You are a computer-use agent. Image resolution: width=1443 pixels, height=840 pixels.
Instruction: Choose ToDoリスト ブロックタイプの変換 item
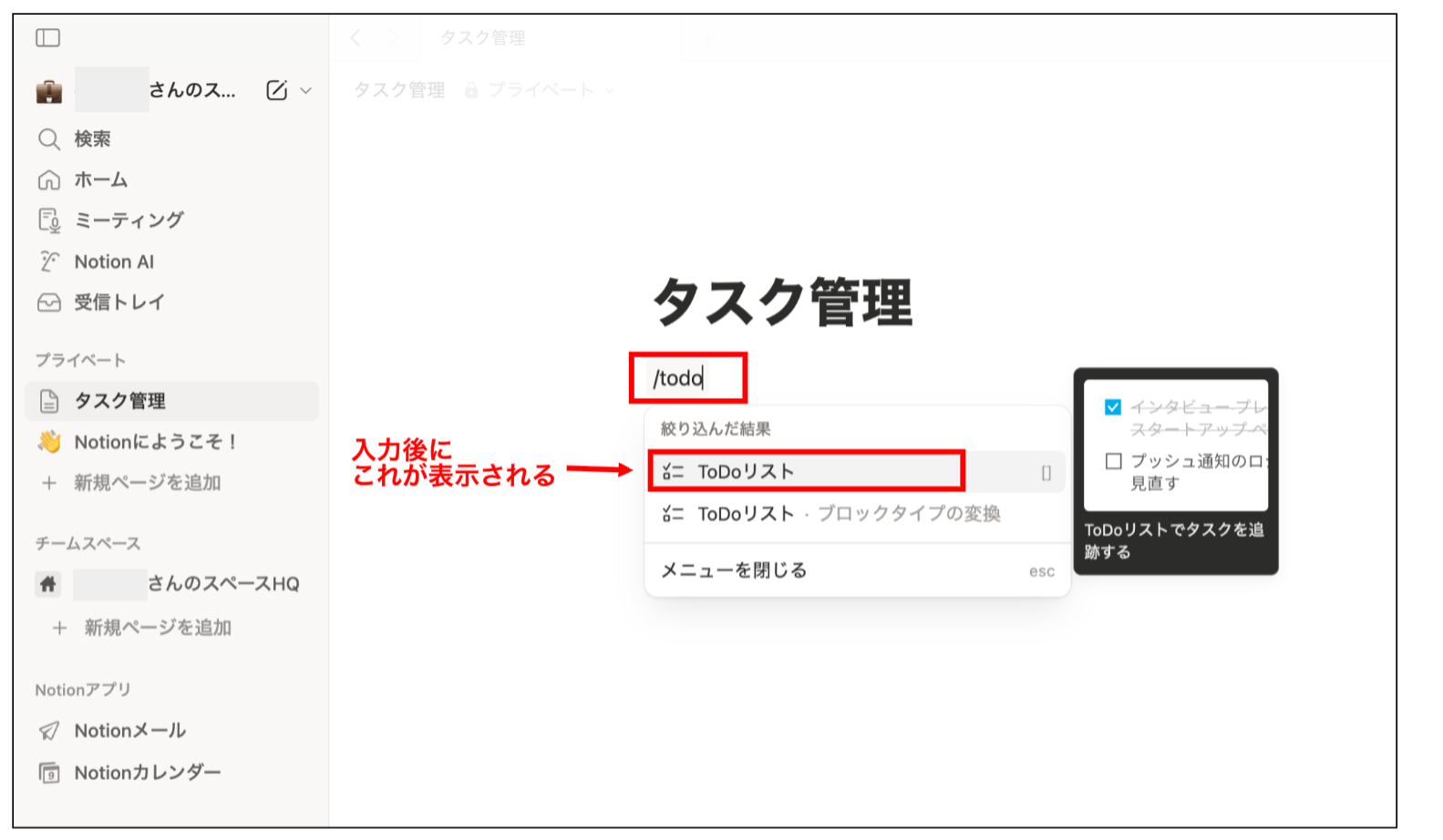[857, 514]
